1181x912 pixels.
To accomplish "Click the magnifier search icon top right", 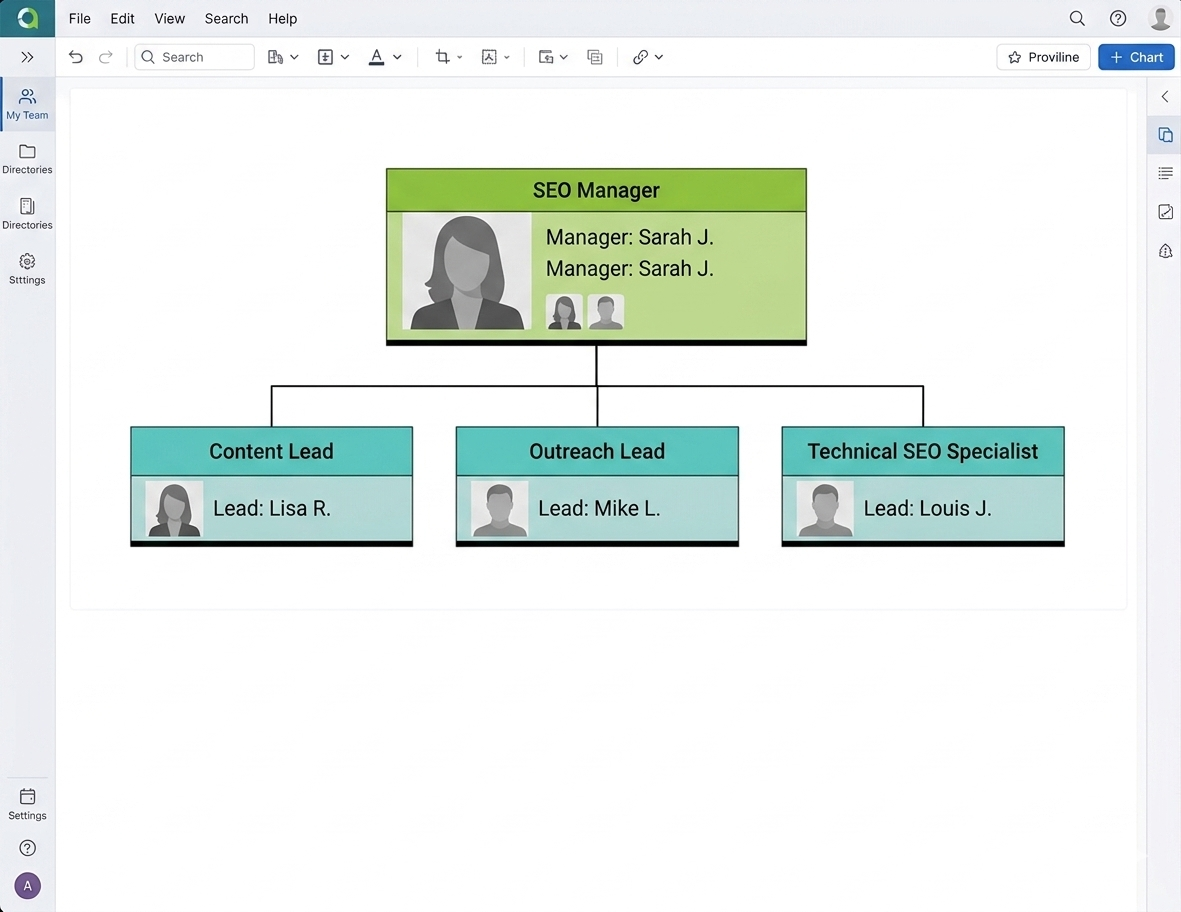I will (x=1077, y=18).
